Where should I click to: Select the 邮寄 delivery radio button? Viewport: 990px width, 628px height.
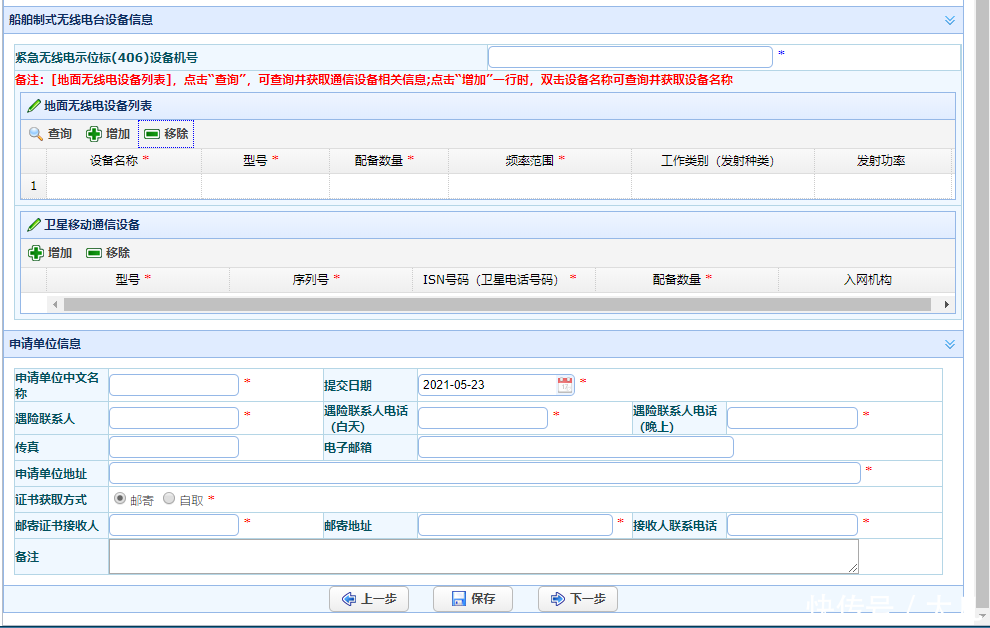click(x=119, y=498)
